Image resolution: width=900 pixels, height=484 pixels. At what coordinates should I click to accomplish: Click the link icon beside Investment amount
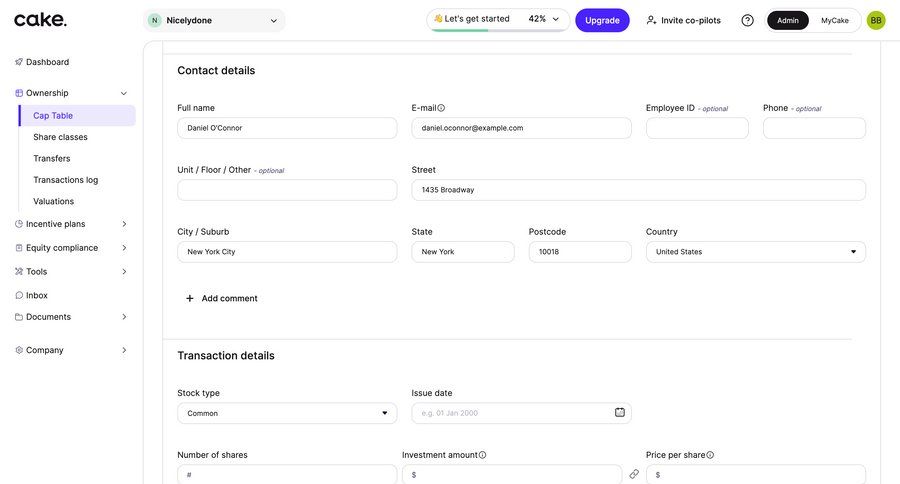(x=634, y=474)
